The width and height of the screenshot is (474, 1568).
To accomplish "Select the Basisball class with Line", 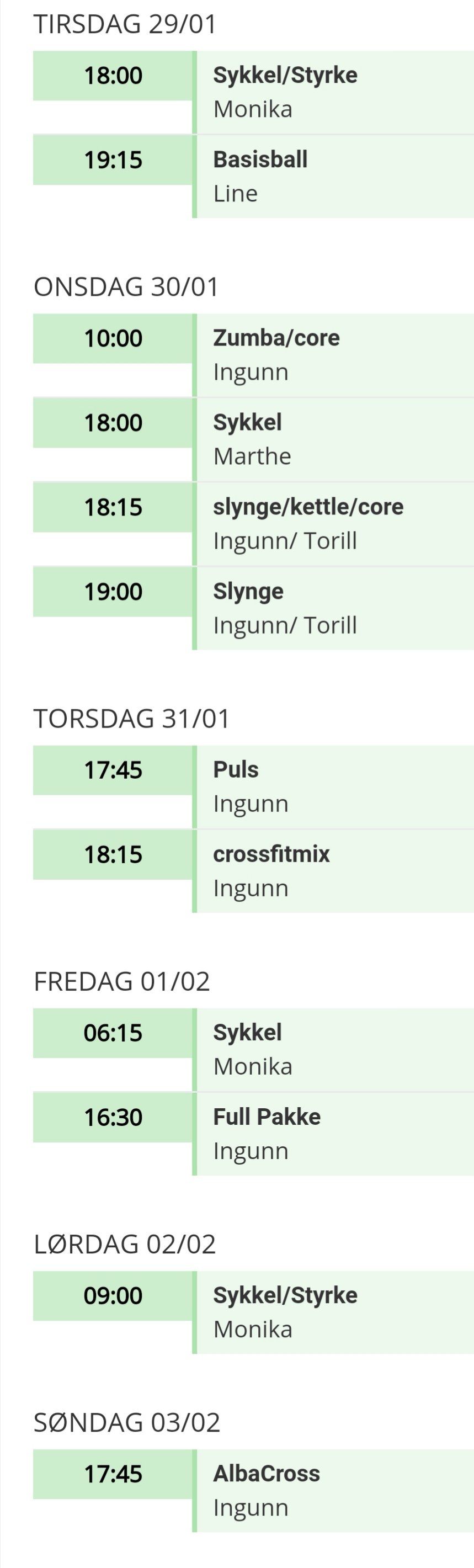I will 260,160.
